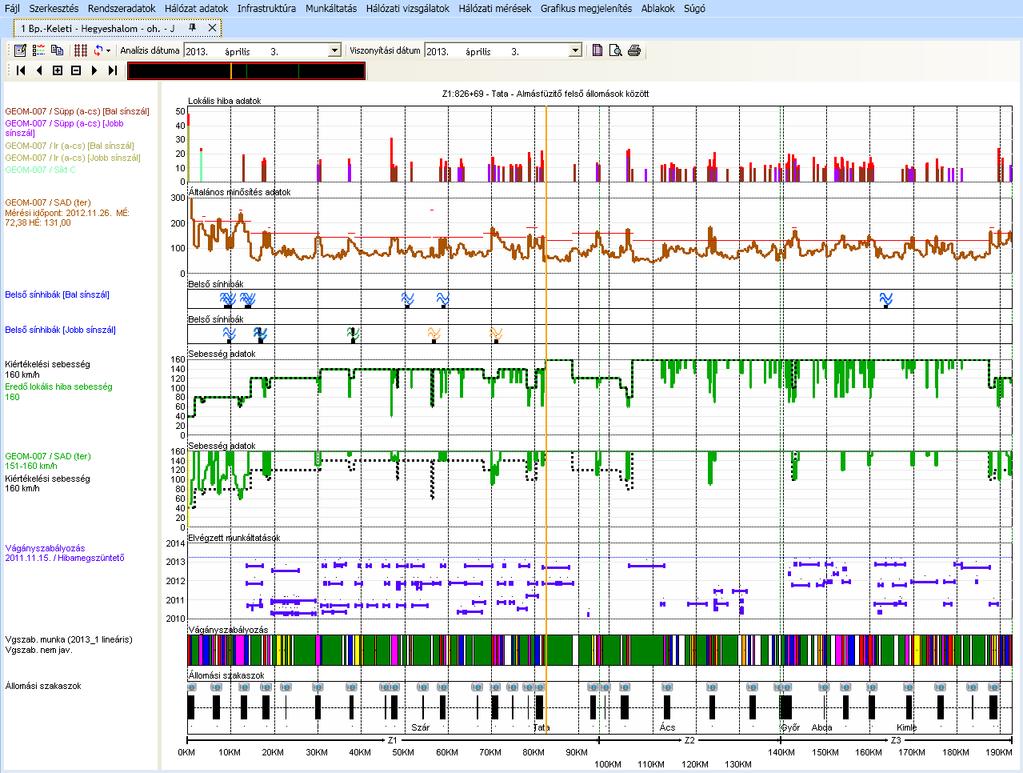Click the Z2 zone marker on axis
1023x773 pixels.
(x=690, y=740)
